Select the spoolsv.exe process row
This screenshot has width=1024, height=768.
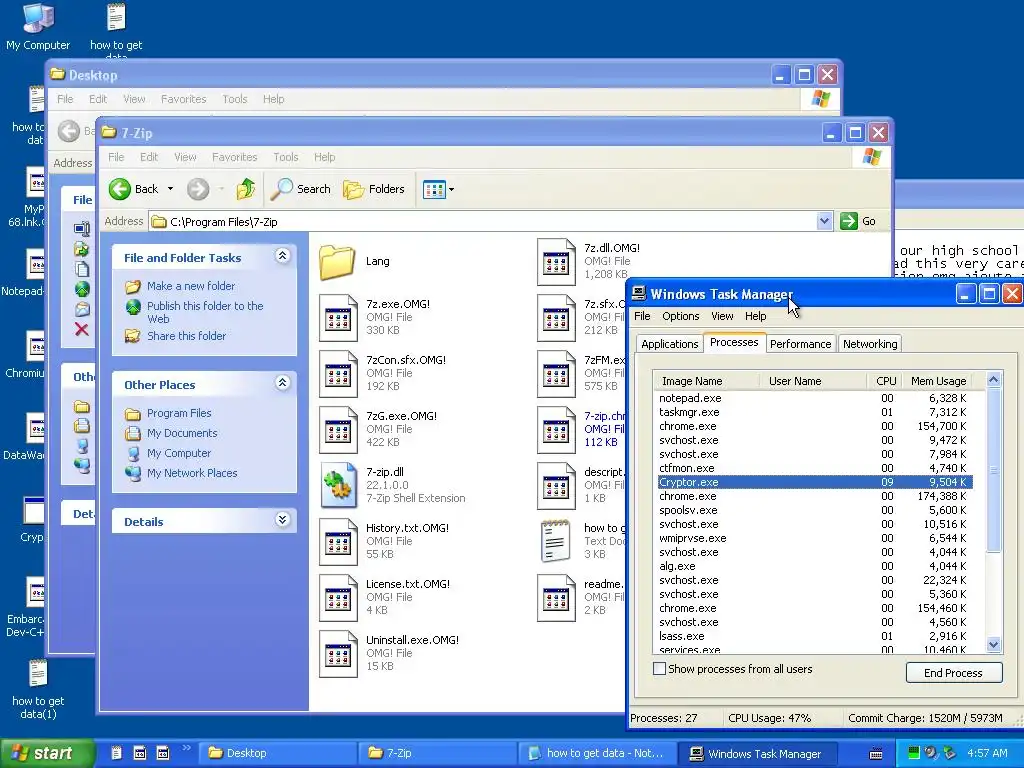(815, 510)
